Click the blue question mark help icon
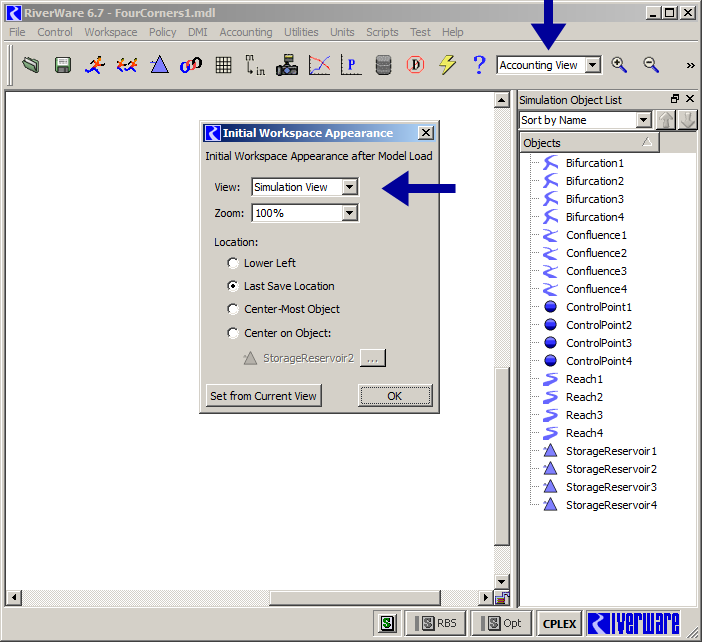Viewport: 702px width, 642px height. 479,65
